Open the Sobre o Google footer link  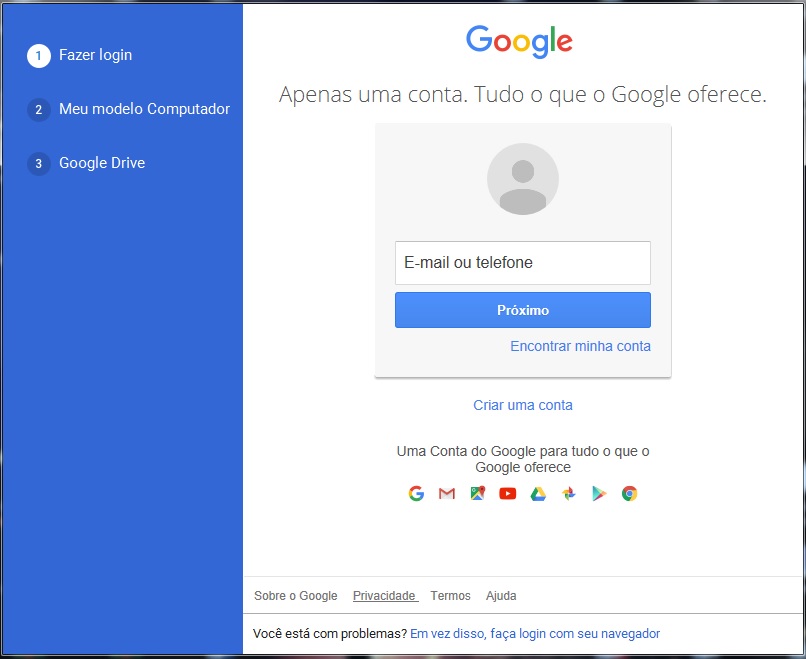pyautogui.click(x=296, y=596)
